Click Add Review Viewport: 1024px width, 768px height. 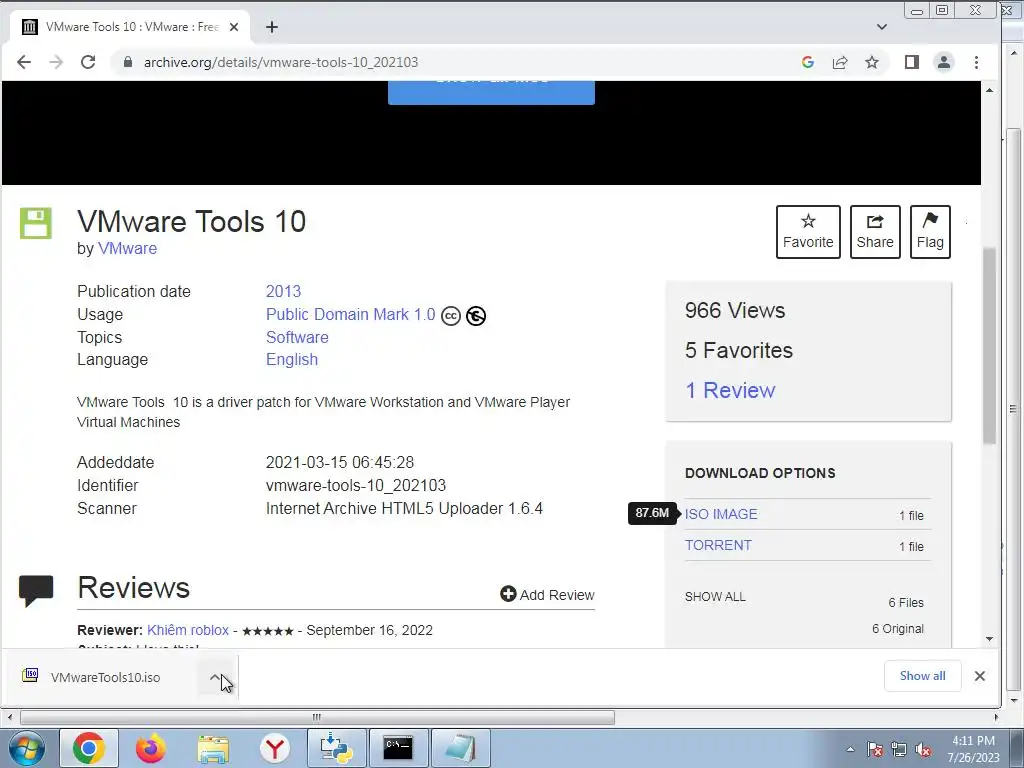pos(547,594)
